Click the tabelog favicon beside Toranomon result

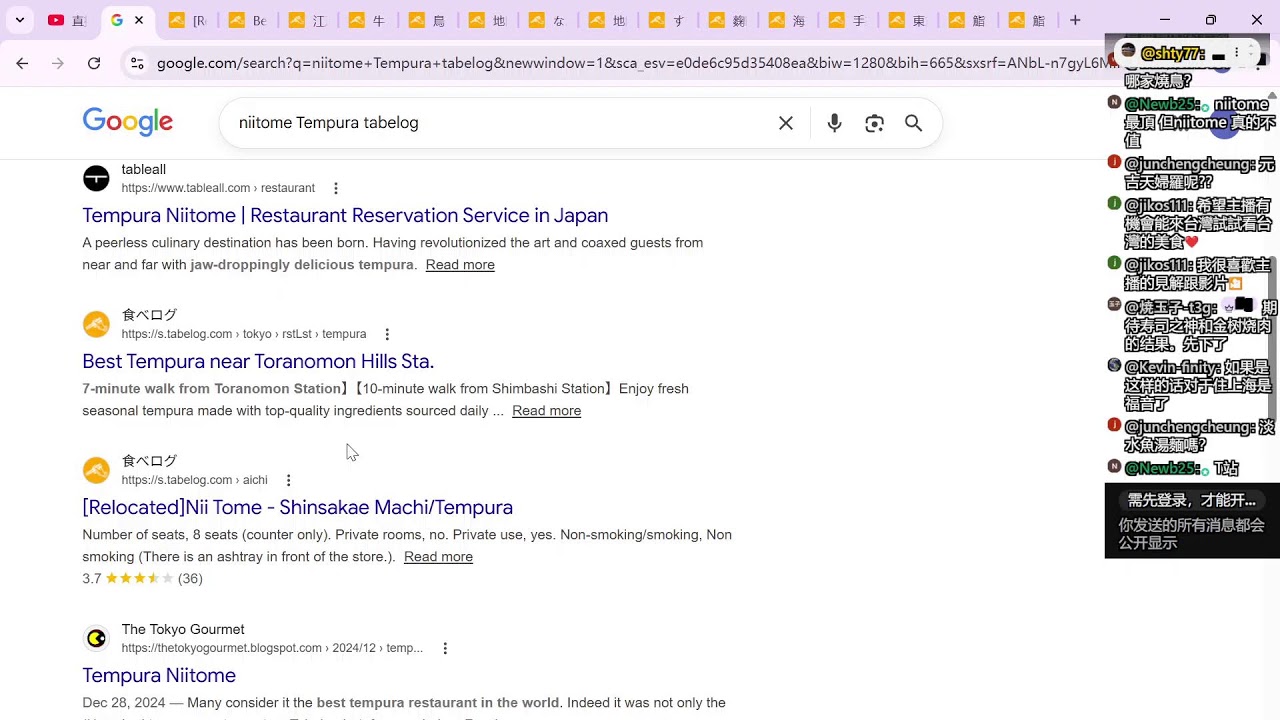pyautogui.click(x=96, y=324)
